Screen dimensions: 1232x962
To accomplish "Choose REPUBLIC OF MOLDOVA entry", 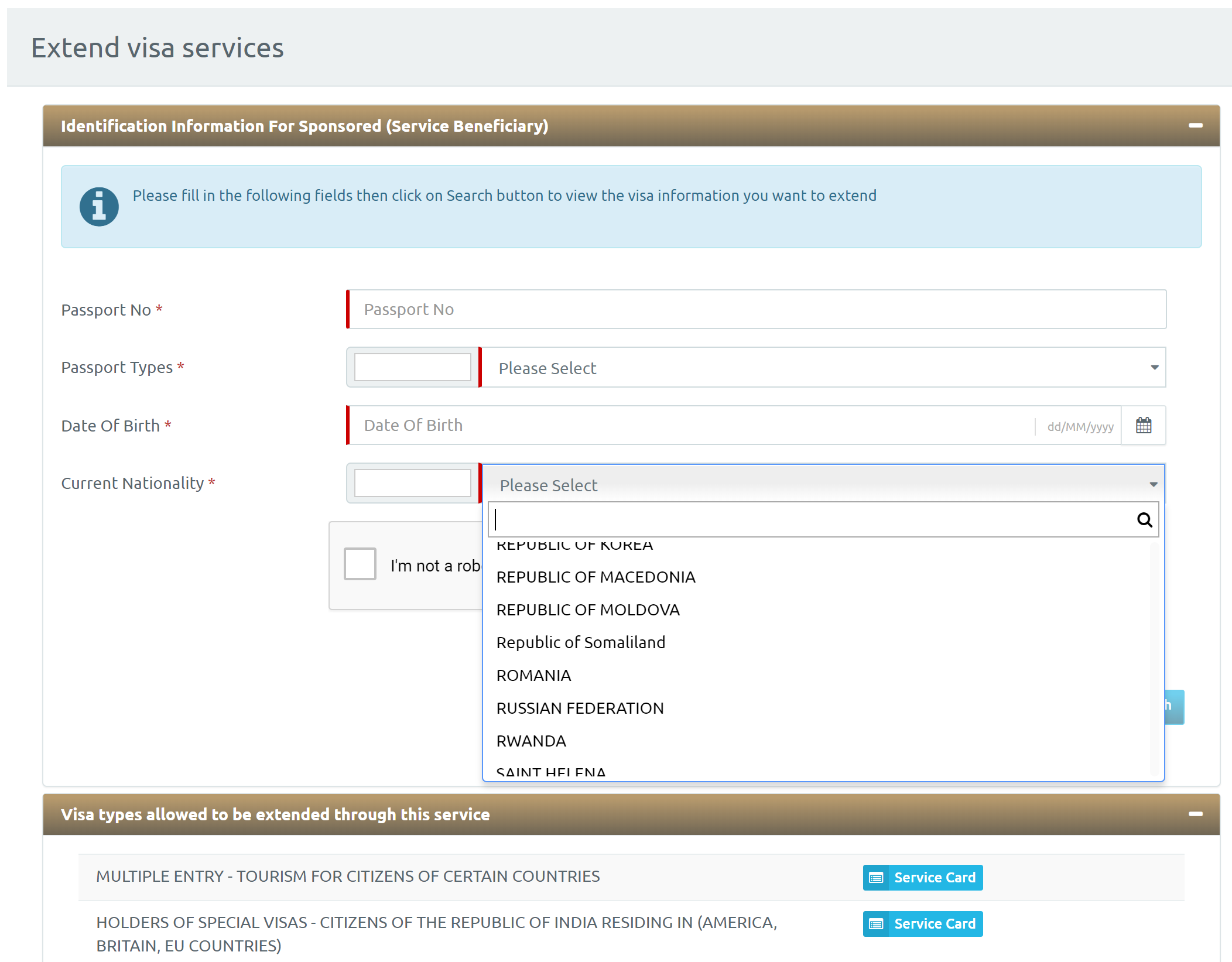I will [x=588, y=610].
